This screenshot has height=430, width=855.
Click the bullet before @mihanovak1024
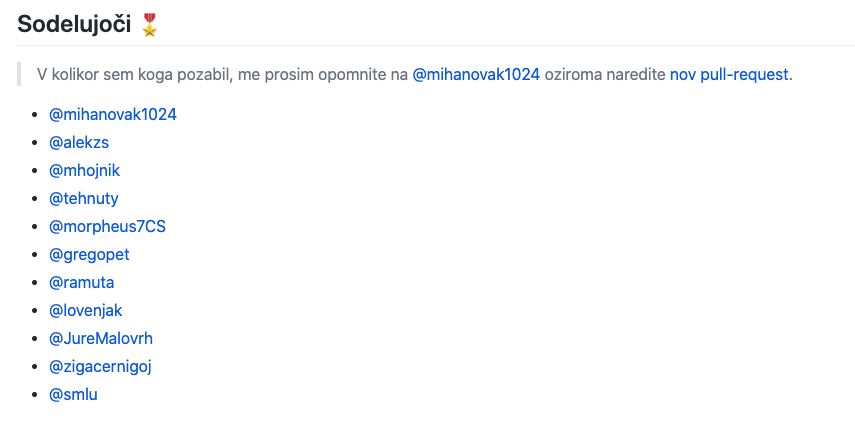[x=35, y=115]
